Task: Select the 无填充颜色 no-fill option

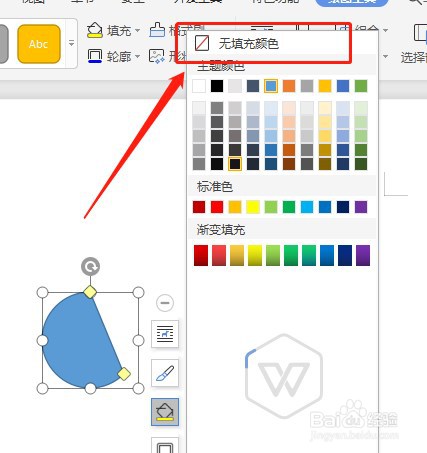Action: coord(282,44)
